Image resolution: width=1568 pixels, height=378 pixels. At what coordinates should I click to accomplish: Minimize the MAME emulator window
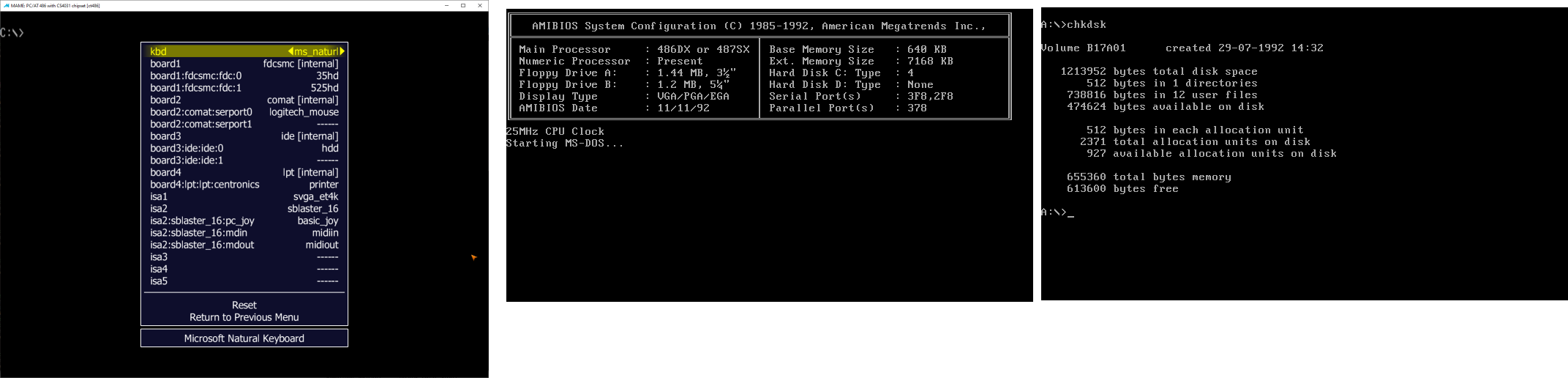click(447, 5)
